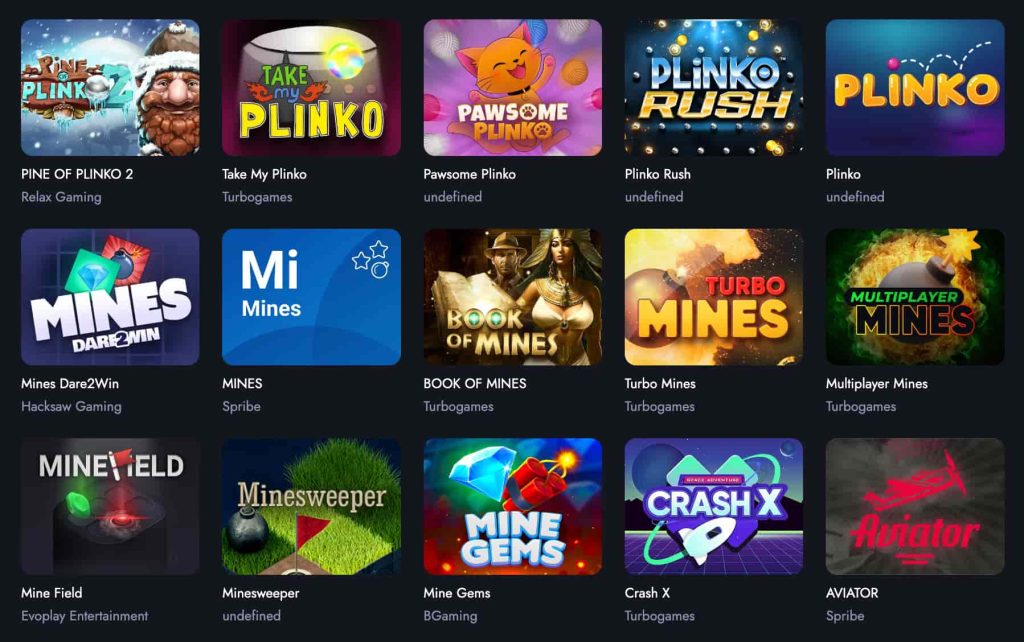Select the blue Spribe Mi Mines tile
1024x642 pixels.
[312, 297]
